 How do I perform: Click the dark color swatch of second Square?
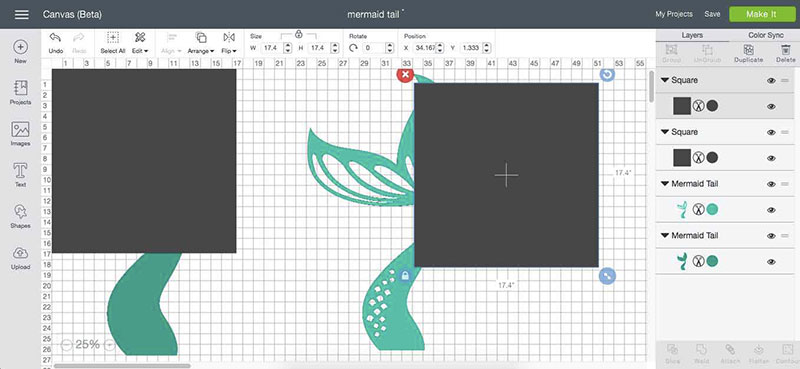pos(712,158)
